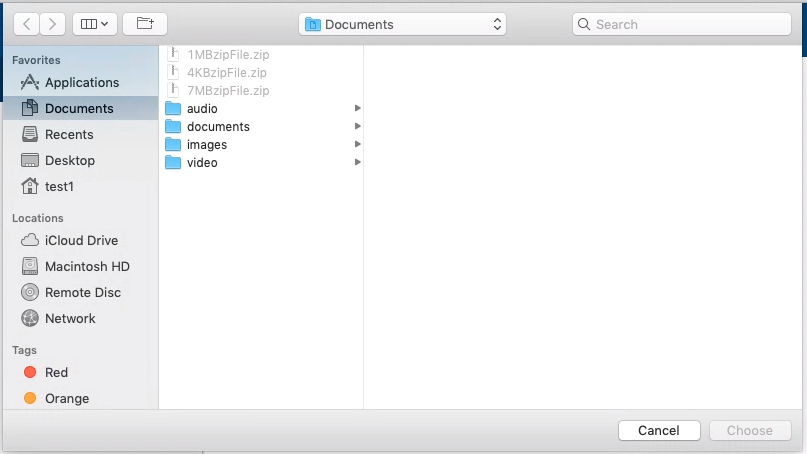Open the test1 home folder

click(x=80, y=186)
